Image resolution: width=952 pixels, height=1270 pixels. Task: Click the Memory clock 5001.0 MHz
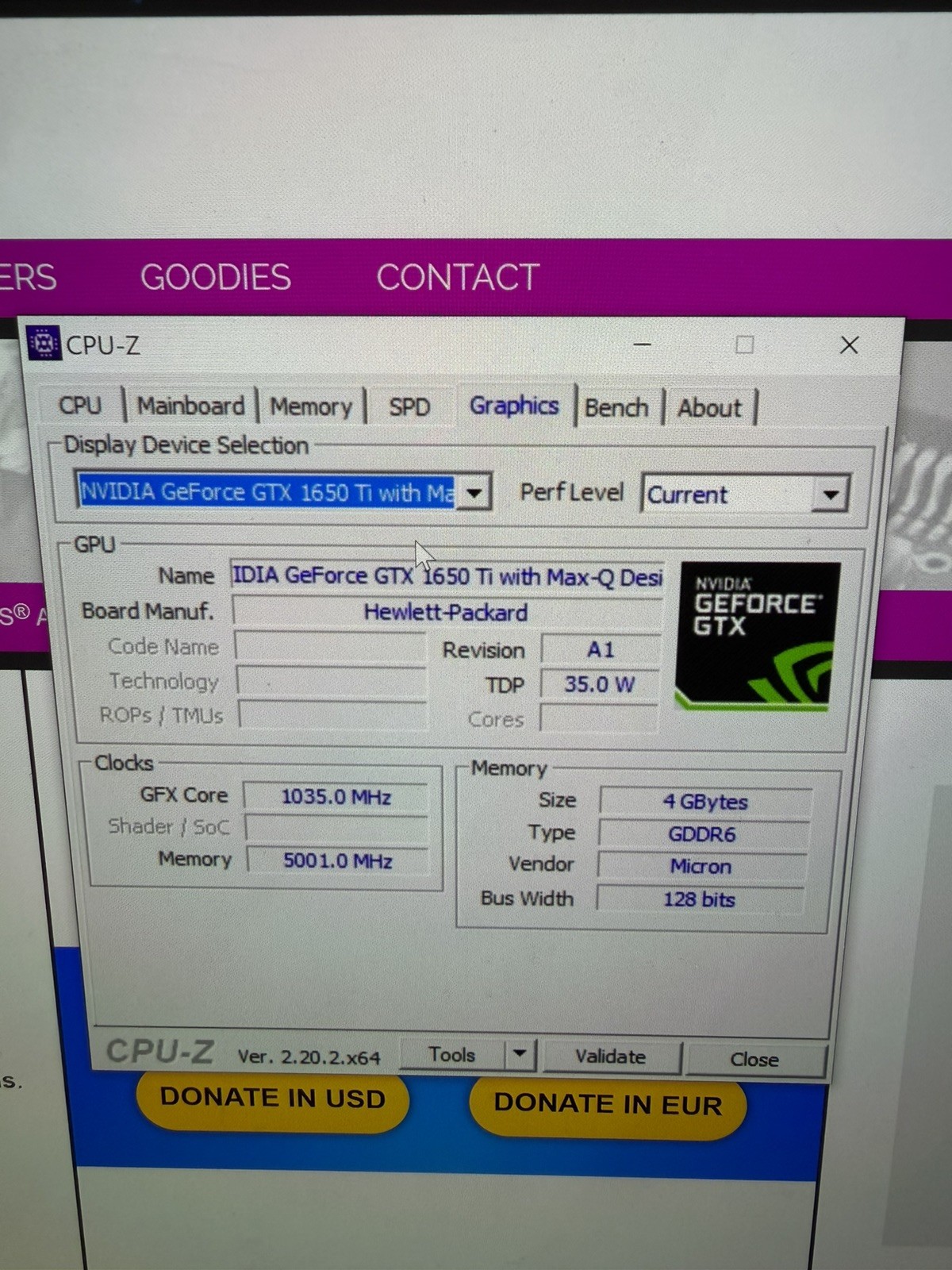[x=337, y=860]
